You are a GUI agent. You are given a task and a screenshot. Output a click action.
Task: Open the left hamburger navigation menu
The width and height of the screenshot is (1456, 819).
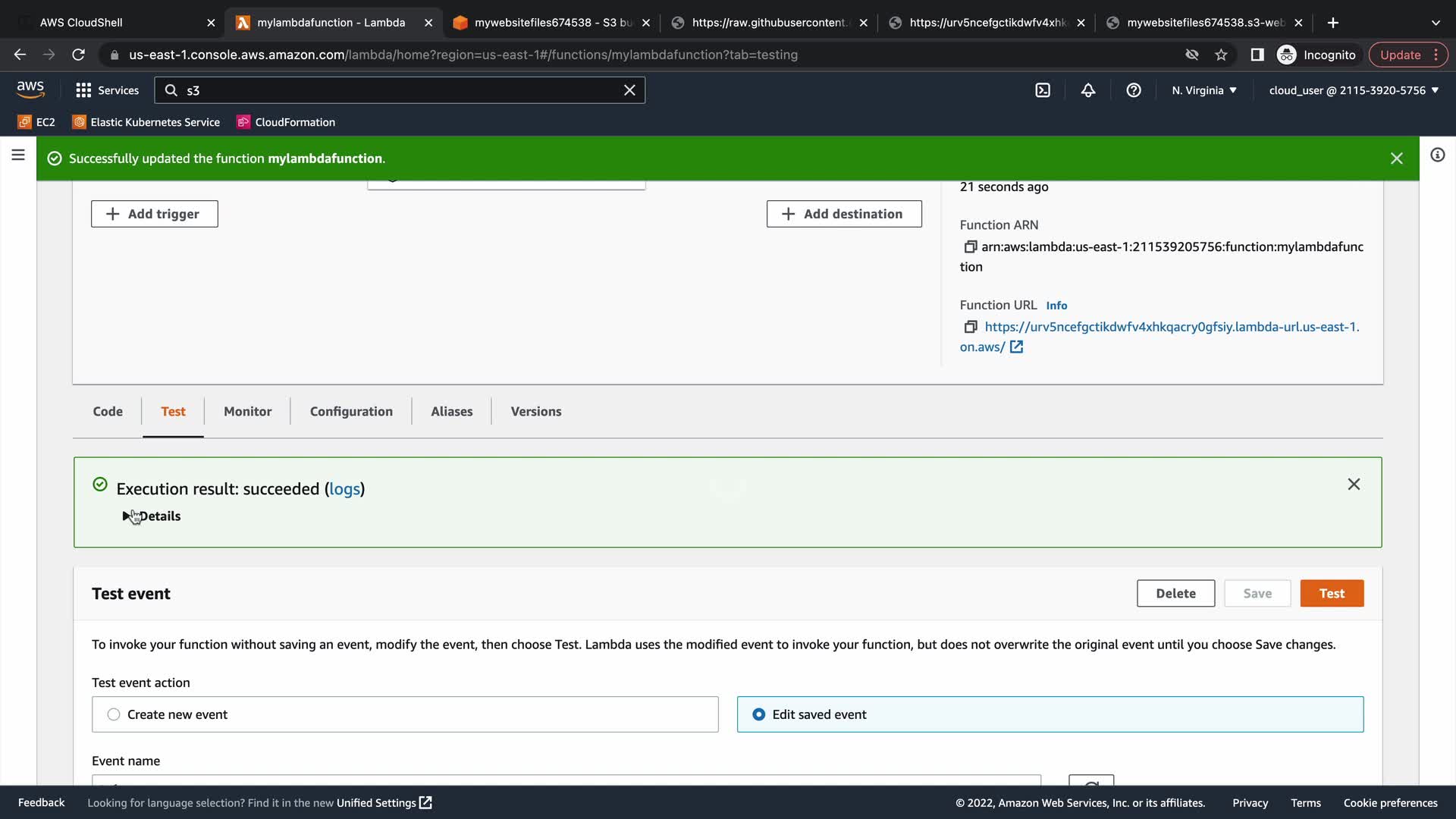point(18,155)
